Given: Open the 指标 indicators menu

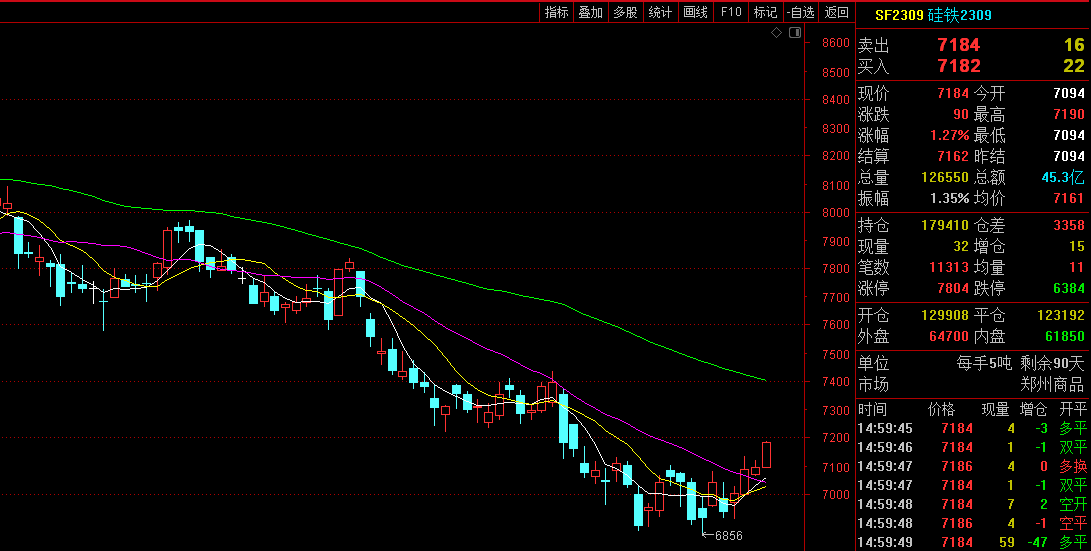Looking at the screenshot, I should tap(556, 12).
